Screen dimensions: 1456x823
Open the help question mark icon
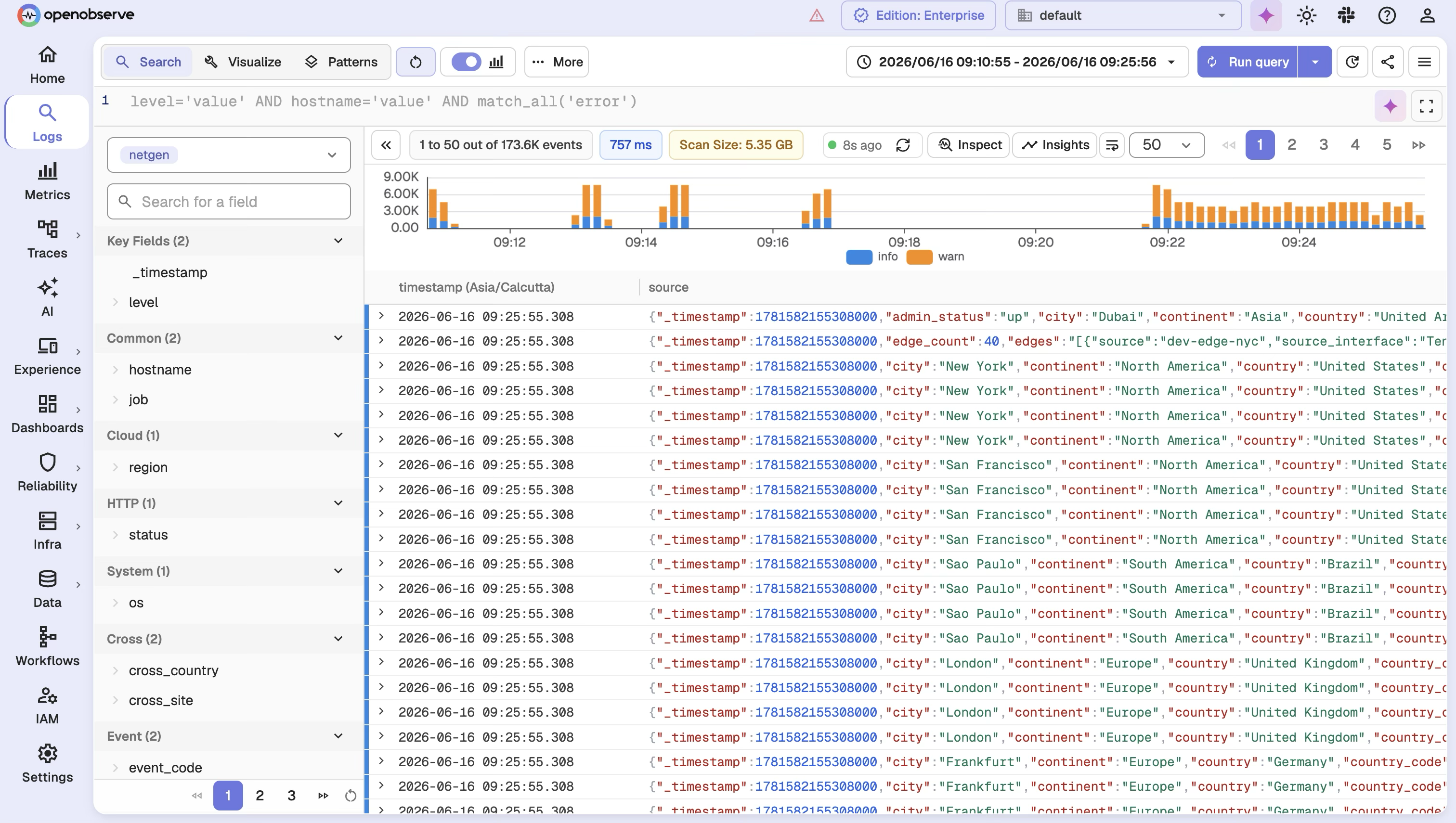pos(1387,15)
